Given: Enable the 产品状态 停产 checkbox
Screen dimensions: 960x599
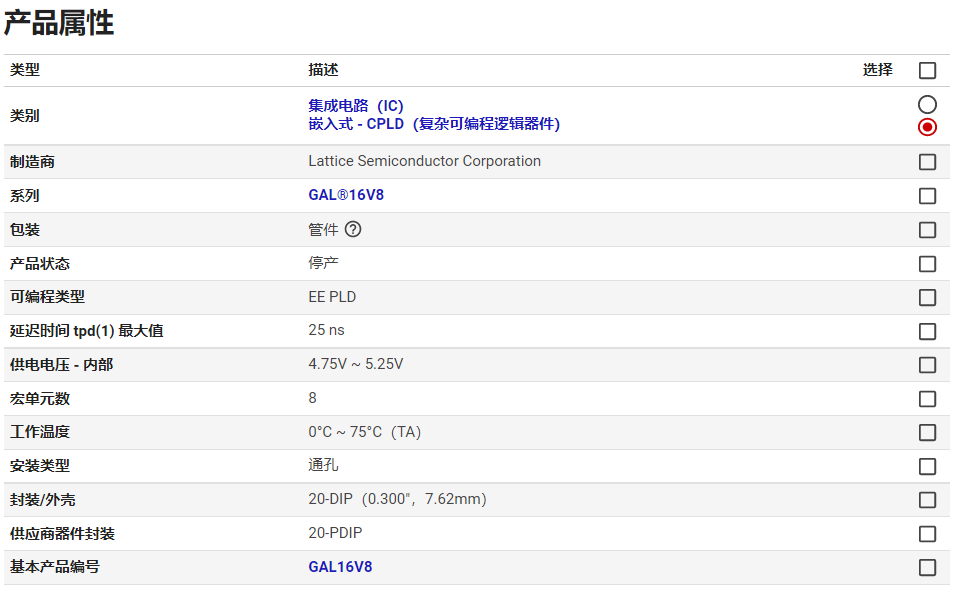Looking at the screenshot, I should point(927,264).
